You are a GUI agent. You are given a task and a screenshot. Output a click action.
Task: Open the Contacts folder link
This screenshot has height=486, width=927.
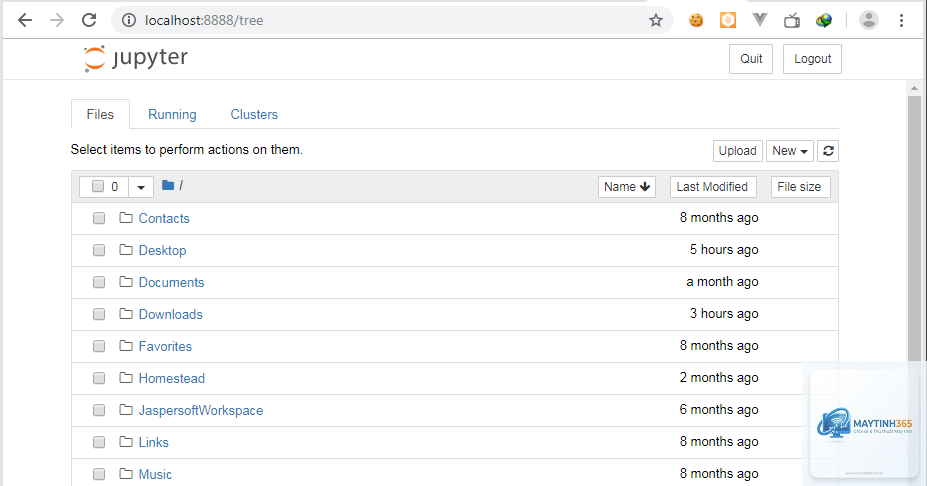tap(164, 218)
